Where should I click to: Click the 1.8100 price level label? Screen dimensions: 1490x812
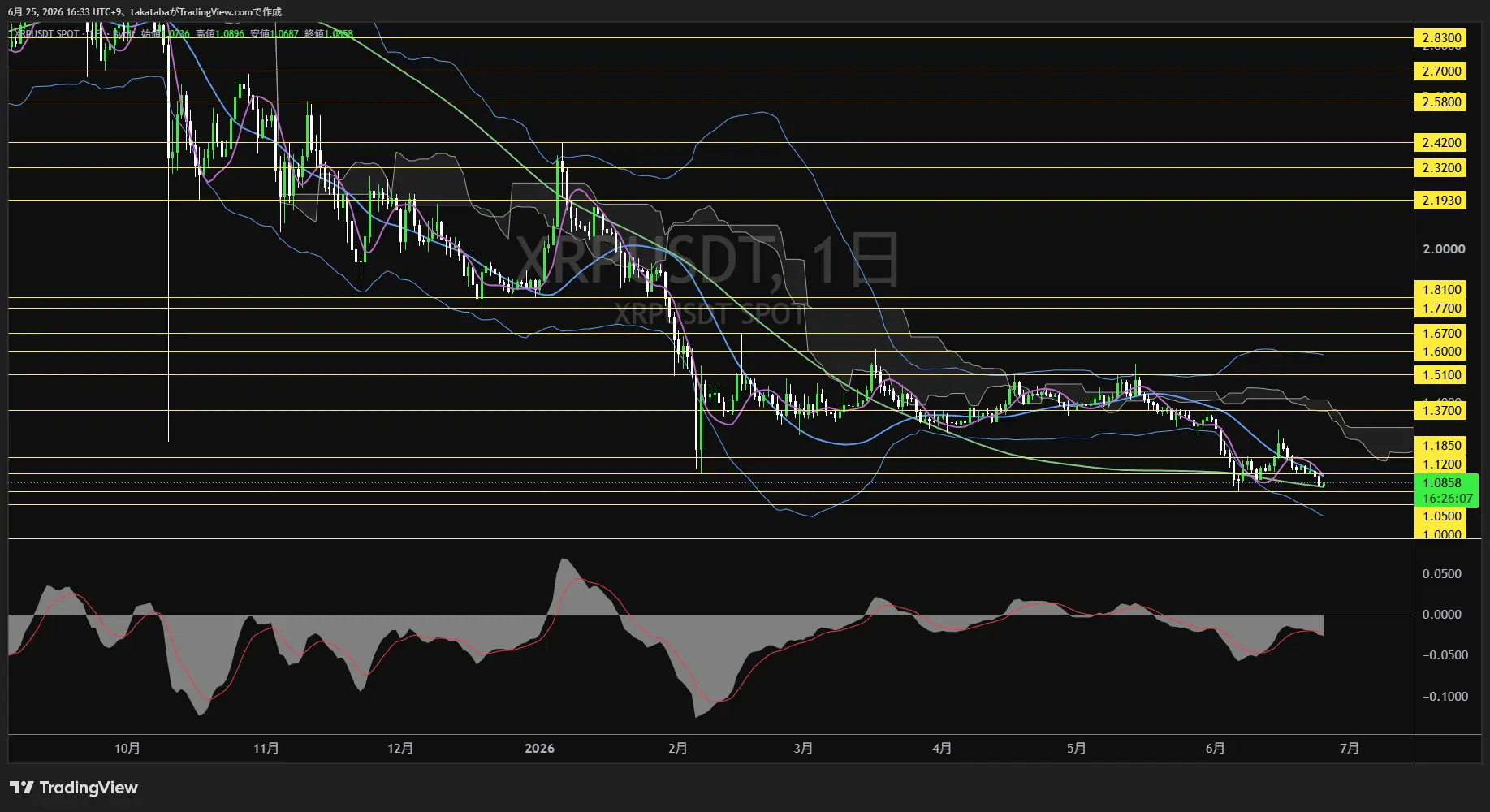click(1441, 290)
